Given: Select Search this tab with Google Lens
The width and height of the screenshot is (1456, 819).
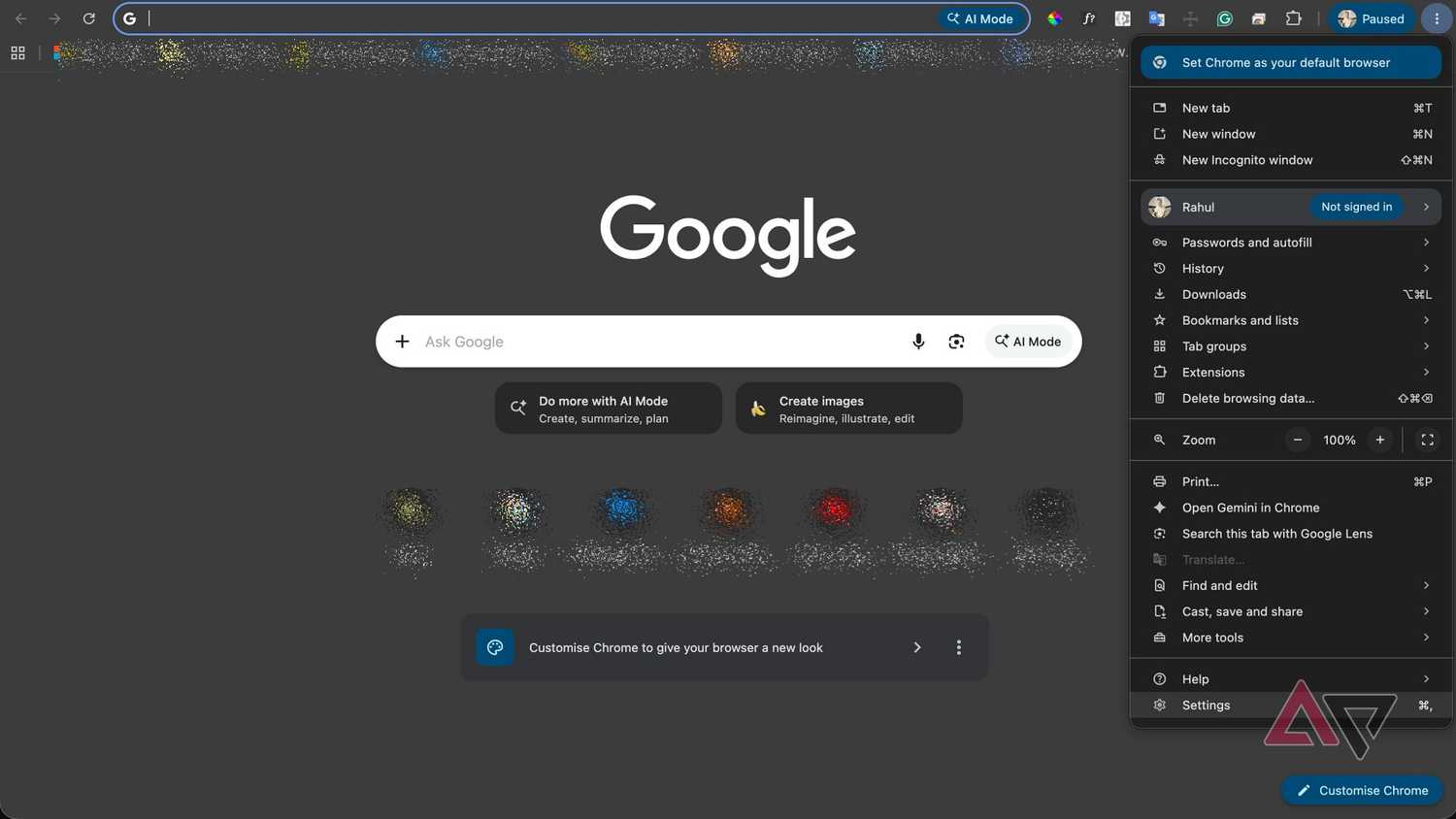Looking at the screenshot, I should point(1291,534).
